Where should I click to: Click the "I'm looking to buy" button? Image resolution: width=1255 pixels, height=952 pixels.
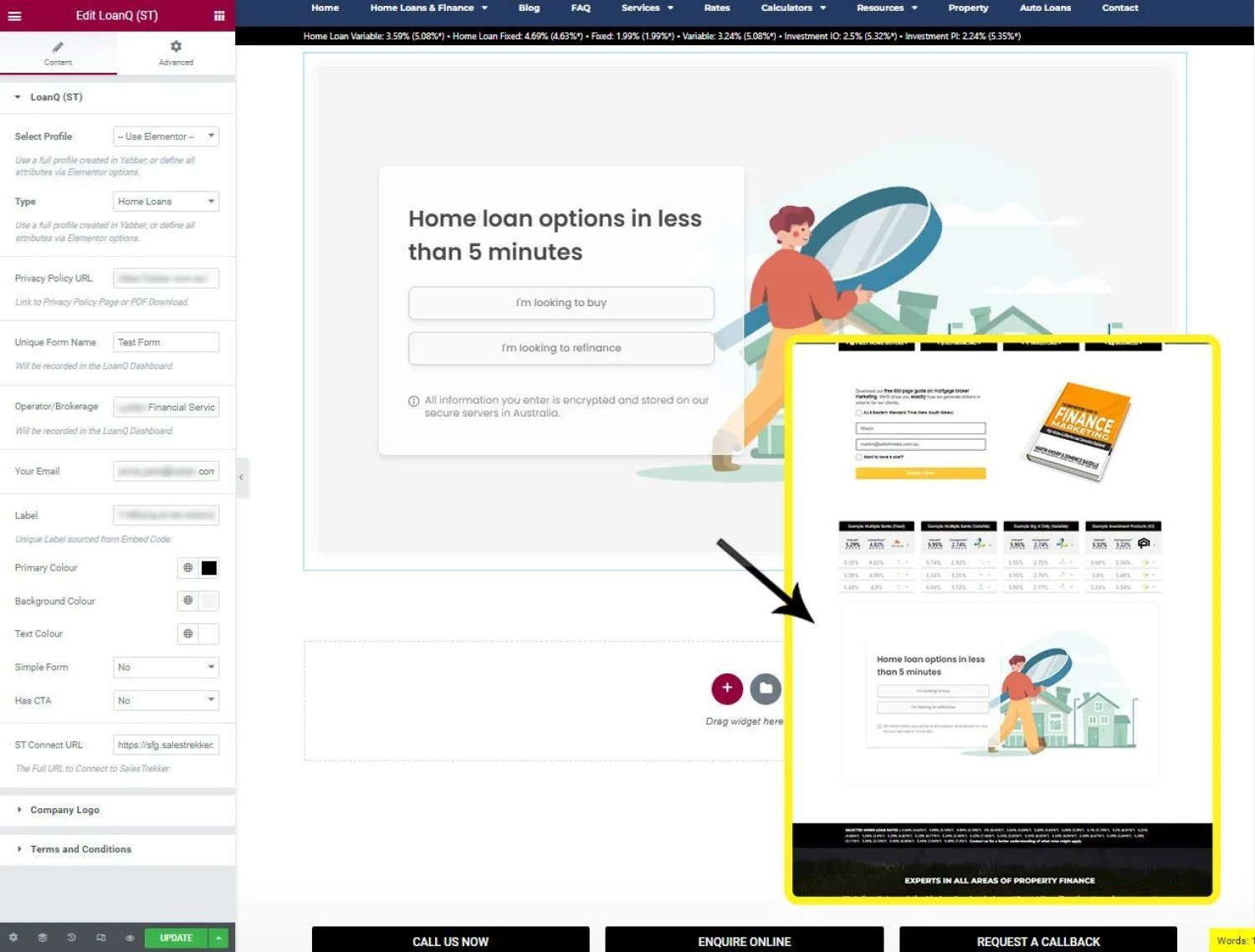pos(561,303)
